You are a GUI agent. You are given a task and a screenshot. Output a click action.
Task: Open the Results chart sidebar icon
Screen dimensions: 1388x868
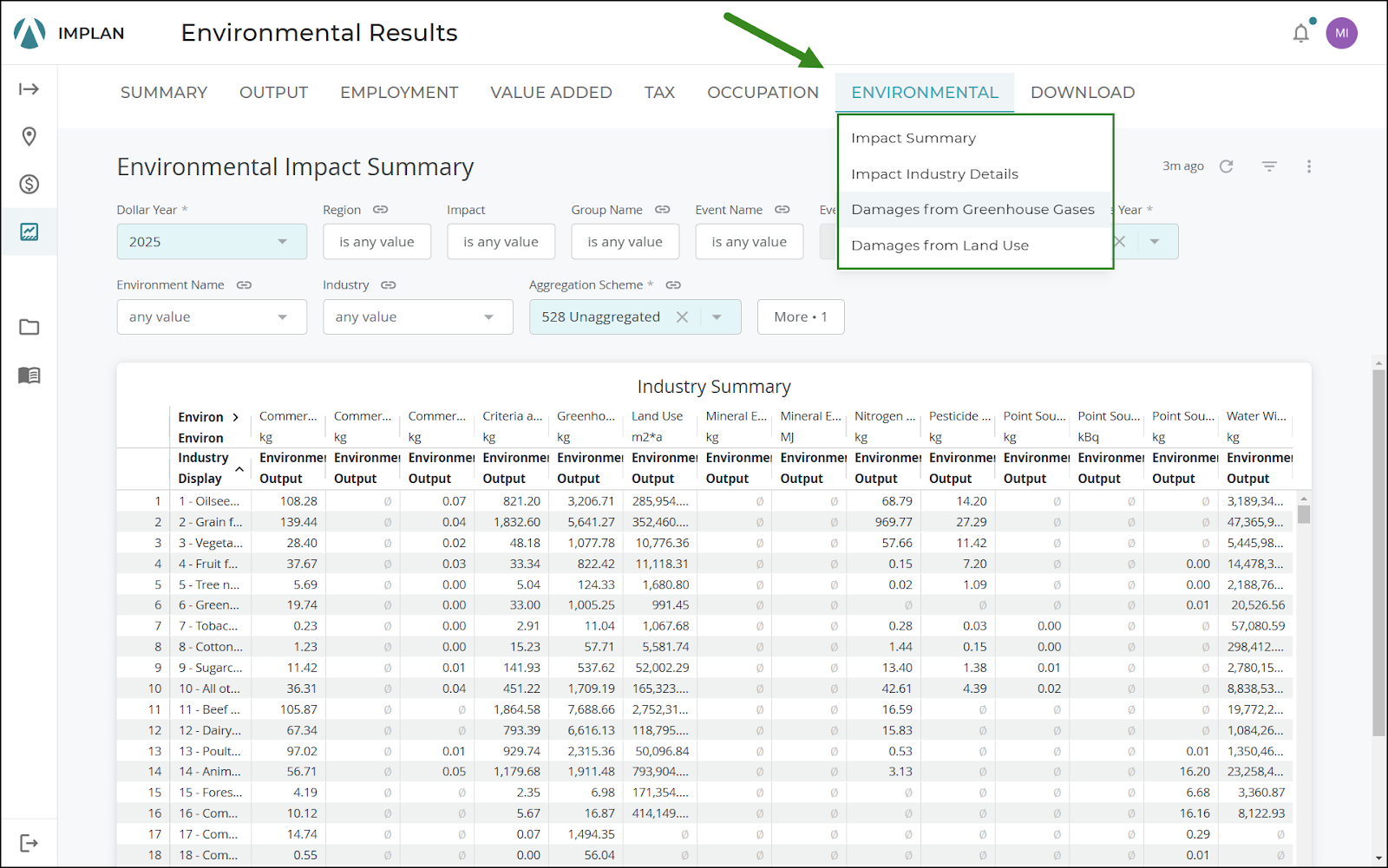[29, 232]
